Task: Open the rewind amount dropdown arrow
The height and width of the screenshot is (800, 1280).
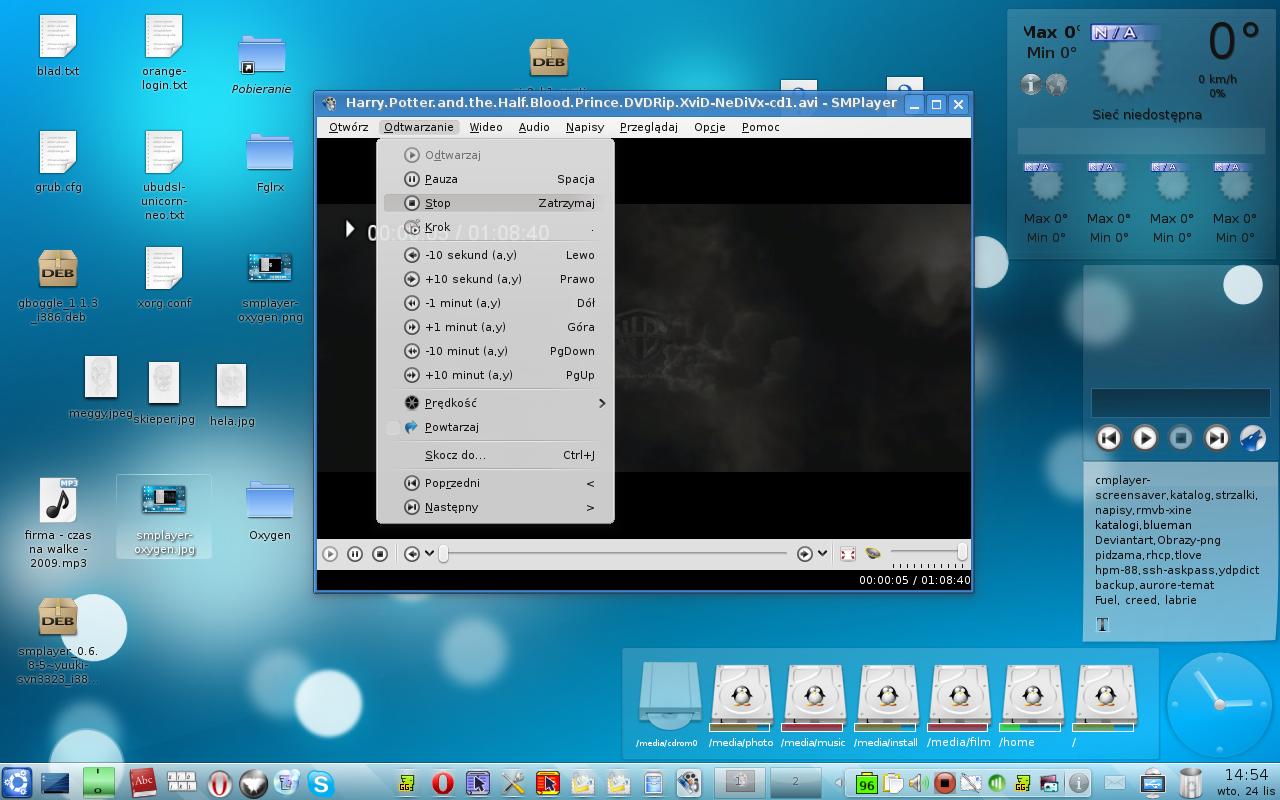Action: point(430,554)
